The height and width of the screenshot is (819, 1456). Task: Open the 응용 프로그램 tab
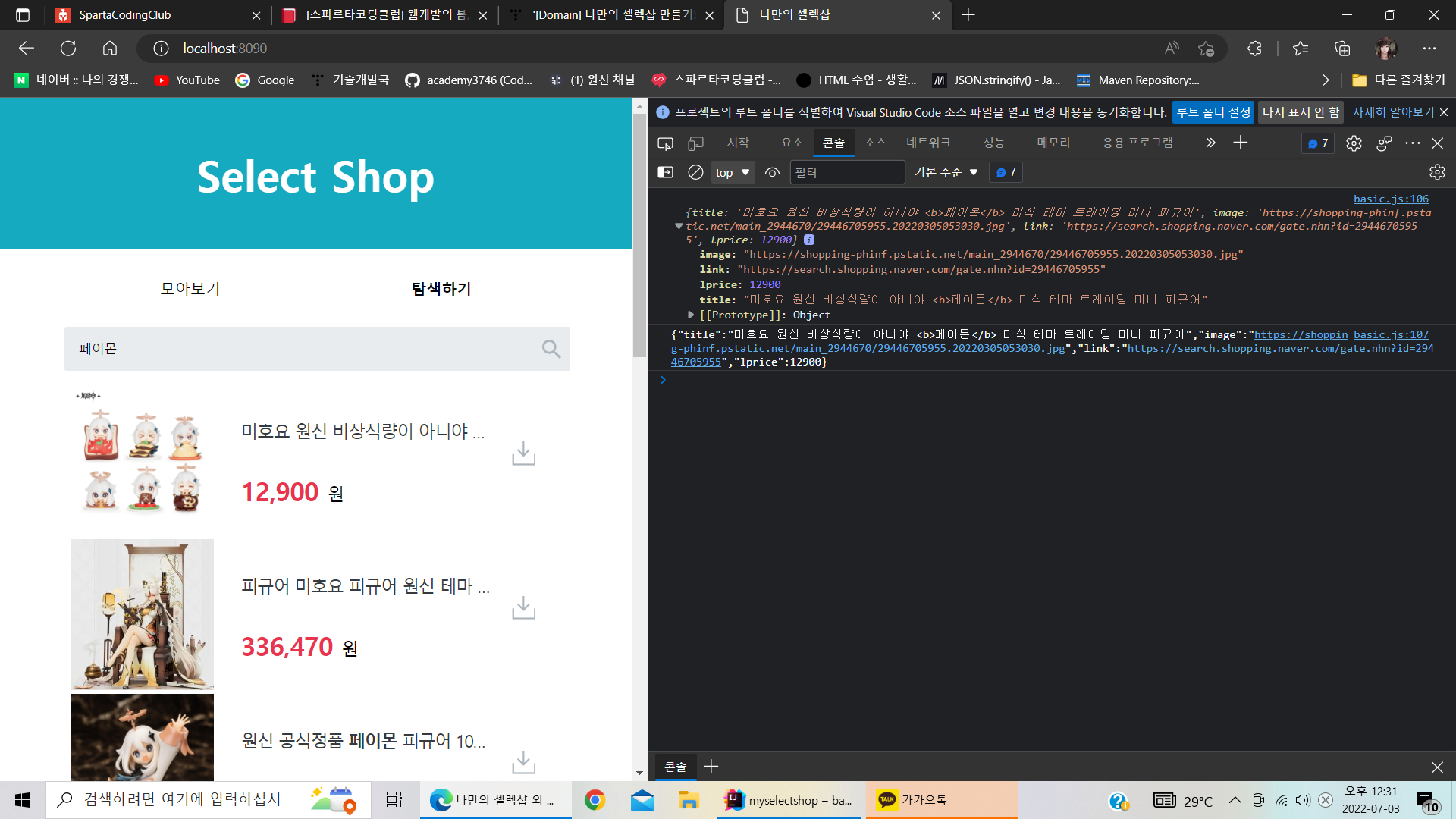pos(1137,143)
